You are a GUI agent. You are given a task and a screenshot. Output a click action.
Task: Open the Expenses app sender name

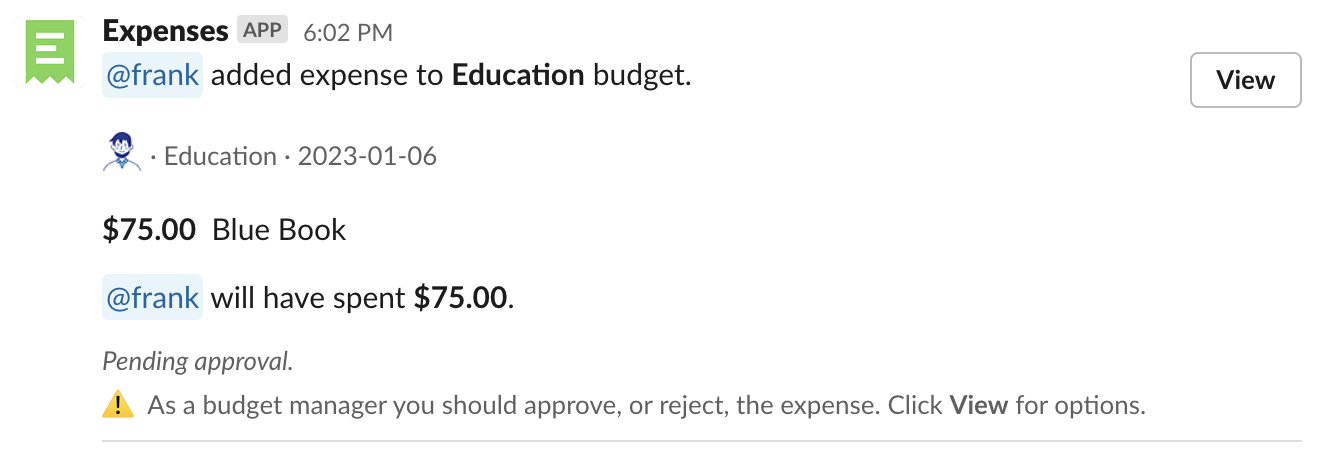click(166, 31)
